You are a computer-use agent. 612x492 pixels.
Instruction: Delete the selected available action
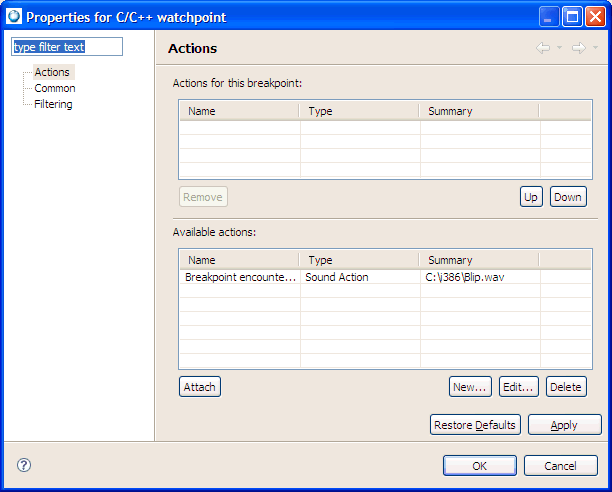point(565,386)
